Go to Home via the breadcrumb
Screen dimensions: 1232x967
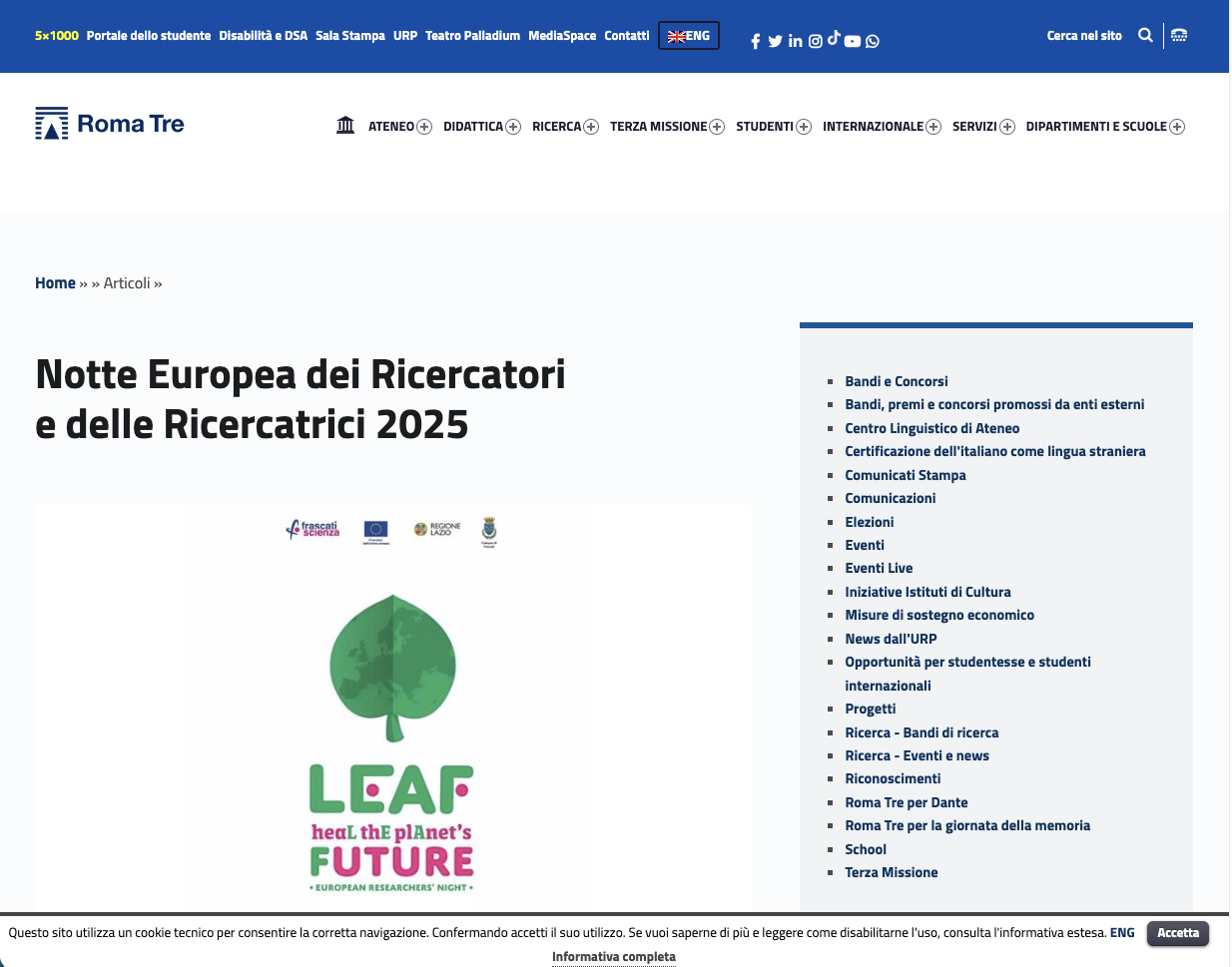point(55,282)
